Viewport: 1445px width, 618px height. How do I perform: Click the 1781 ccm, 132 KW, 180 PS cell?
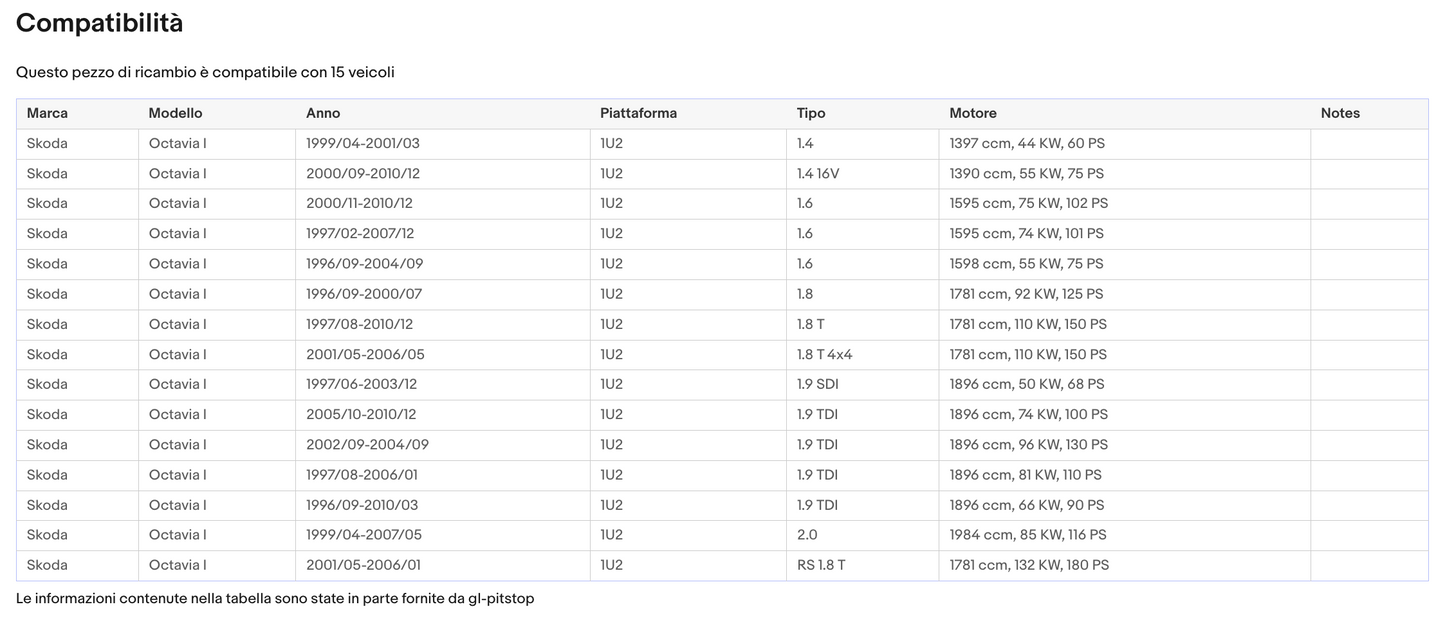tap(1029, 565)
